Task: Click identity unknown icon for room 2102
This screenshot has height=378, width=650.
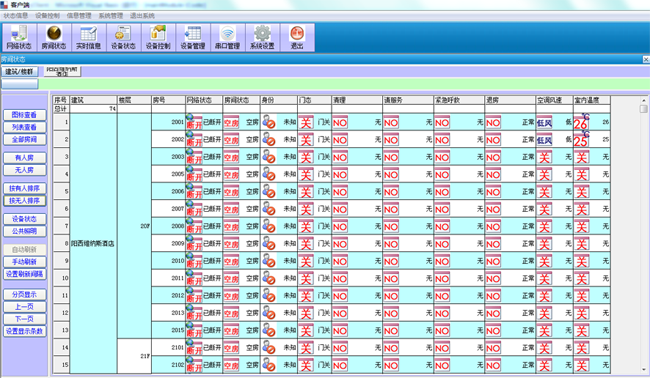Action: [269, 365]
